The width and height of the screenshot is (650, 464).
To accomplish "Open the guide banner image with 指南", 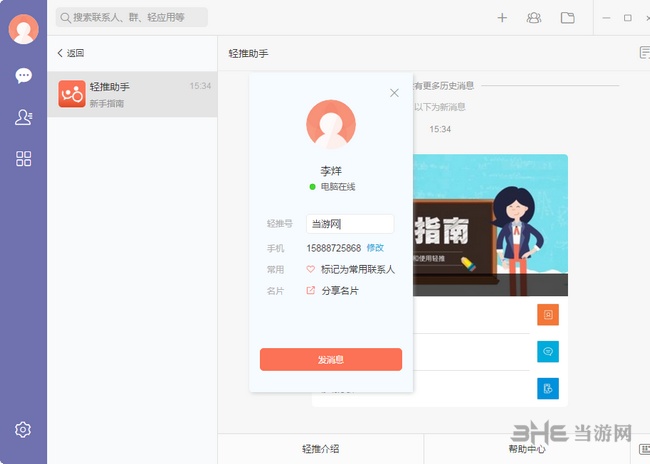I will click(490, 225).
